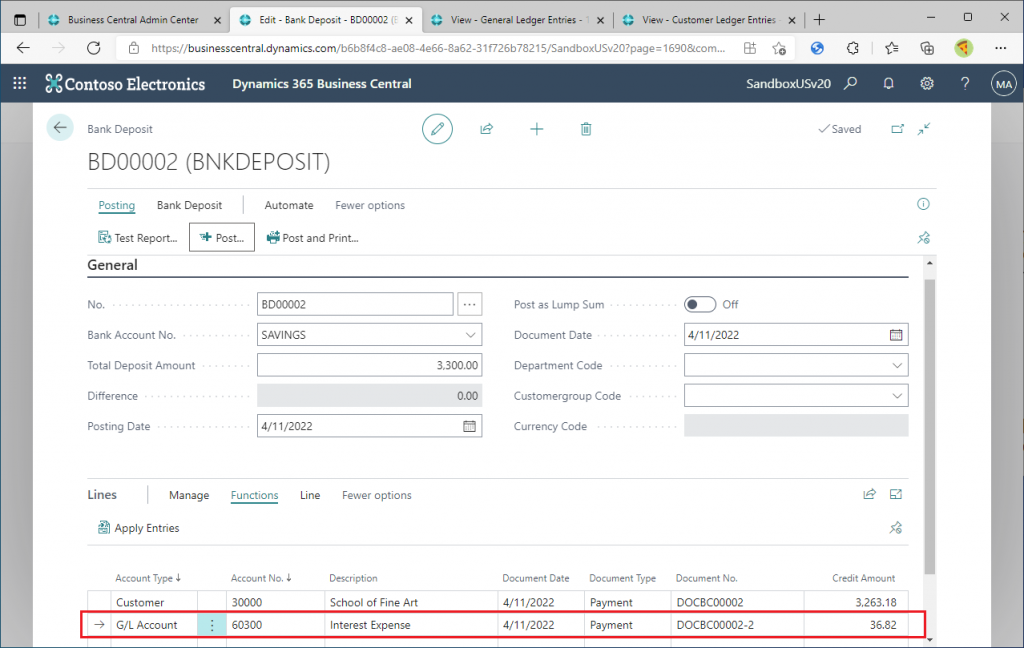Click the Customer account type cell
The image size is (1024, 648).
click(154, 602)
